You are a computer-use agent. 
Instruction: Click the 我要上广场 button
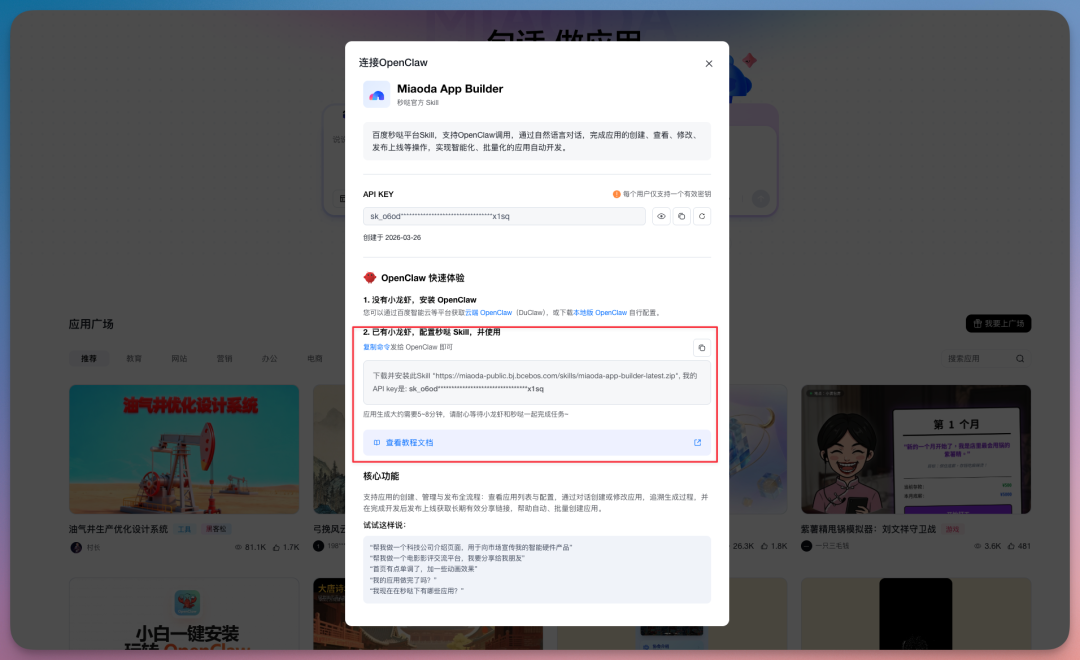(x=997, y=323)
